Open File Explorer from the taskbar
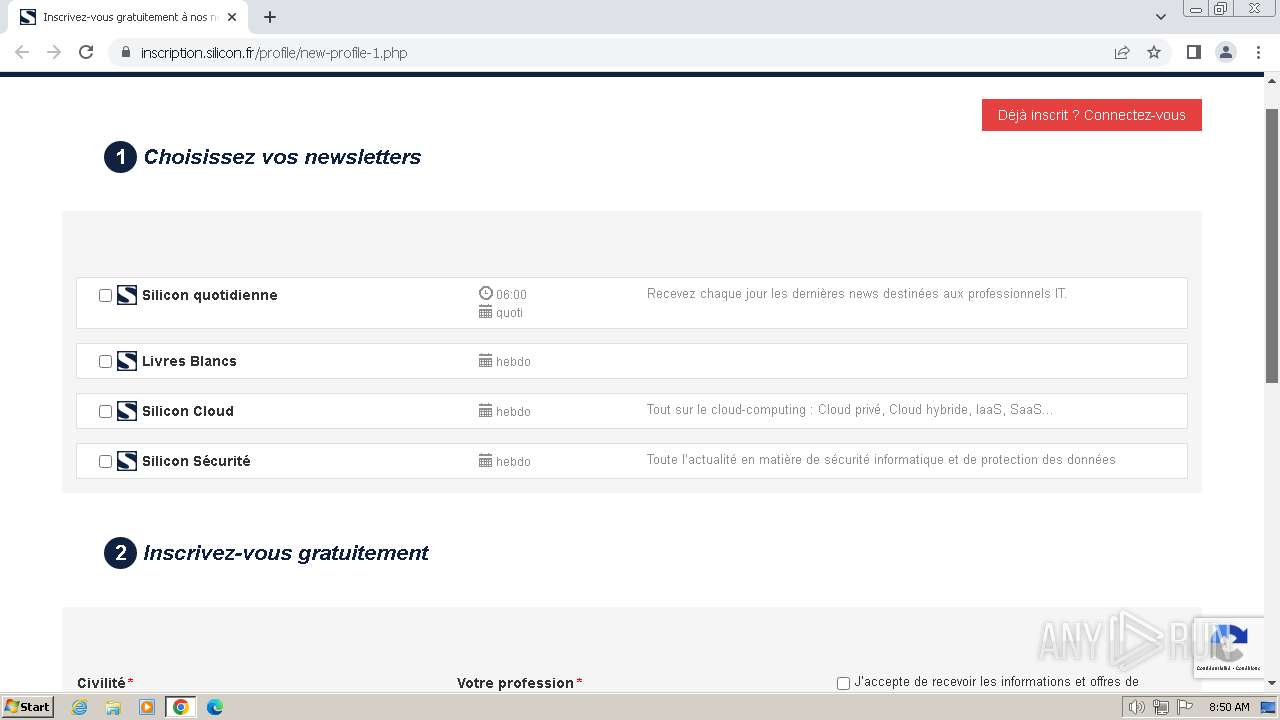The image size is (1280, 720). coord(113,707)
